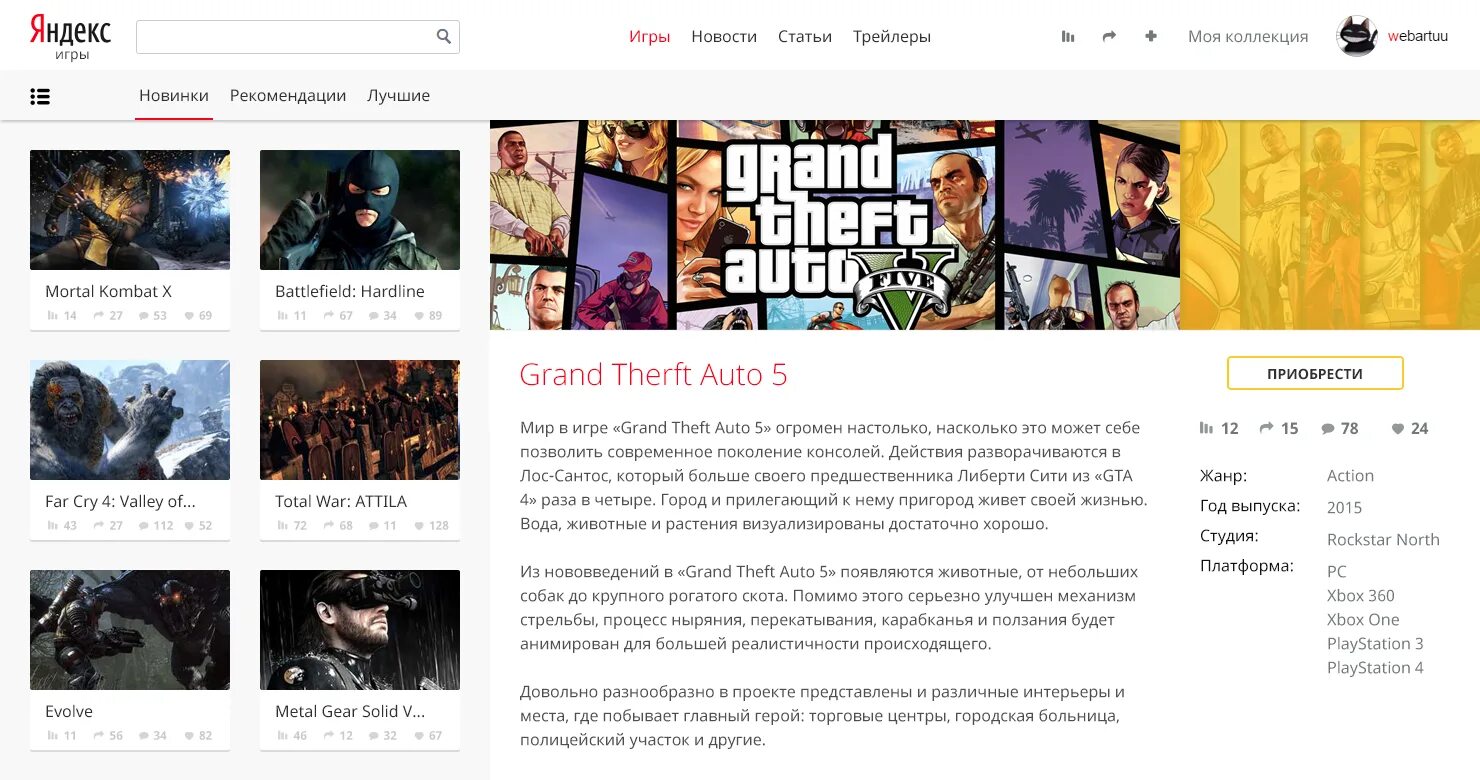This screenshot has width=1480, height=780.
Task: Open the Трейлеры menu item
Action: click(892, 37)
